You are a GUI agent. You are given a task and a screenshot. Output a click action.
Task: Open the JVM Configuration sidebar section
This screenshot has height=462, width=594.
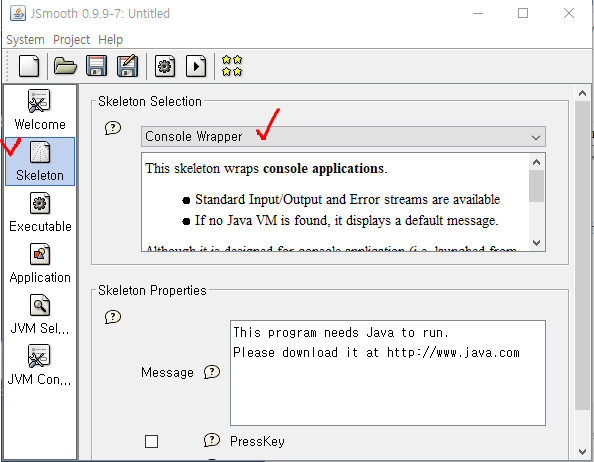tap(40, 365)
